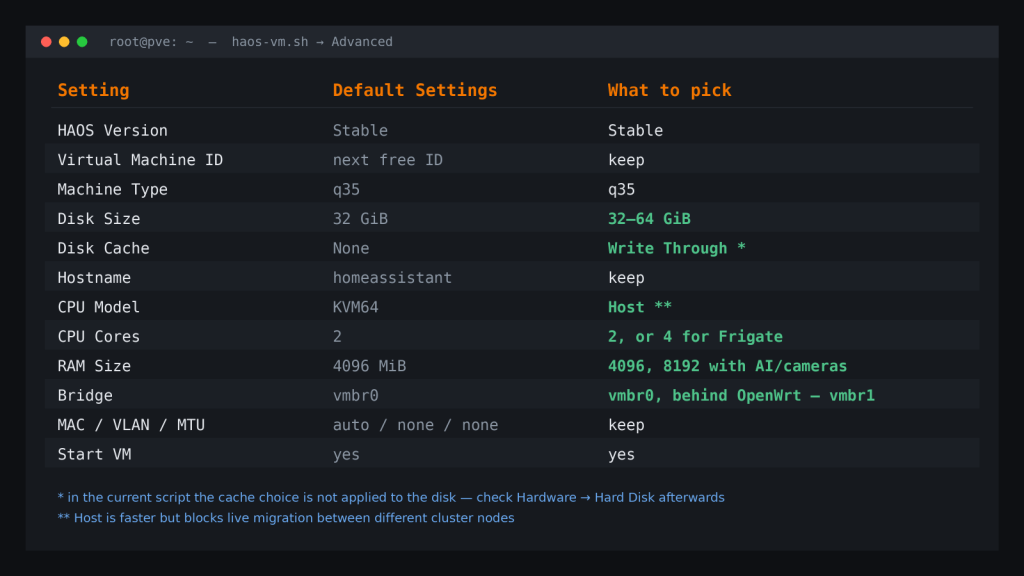Image resolution: width=1024 pixels, height=576 pixels.
Task: Click the '32 GiB' default value
Action: (x=360, y=219)
